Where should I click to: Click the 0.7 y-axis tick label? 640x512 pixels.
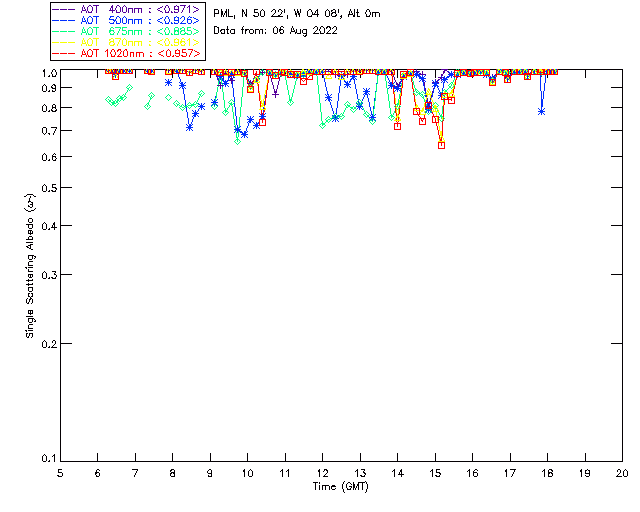click(49, 131)
